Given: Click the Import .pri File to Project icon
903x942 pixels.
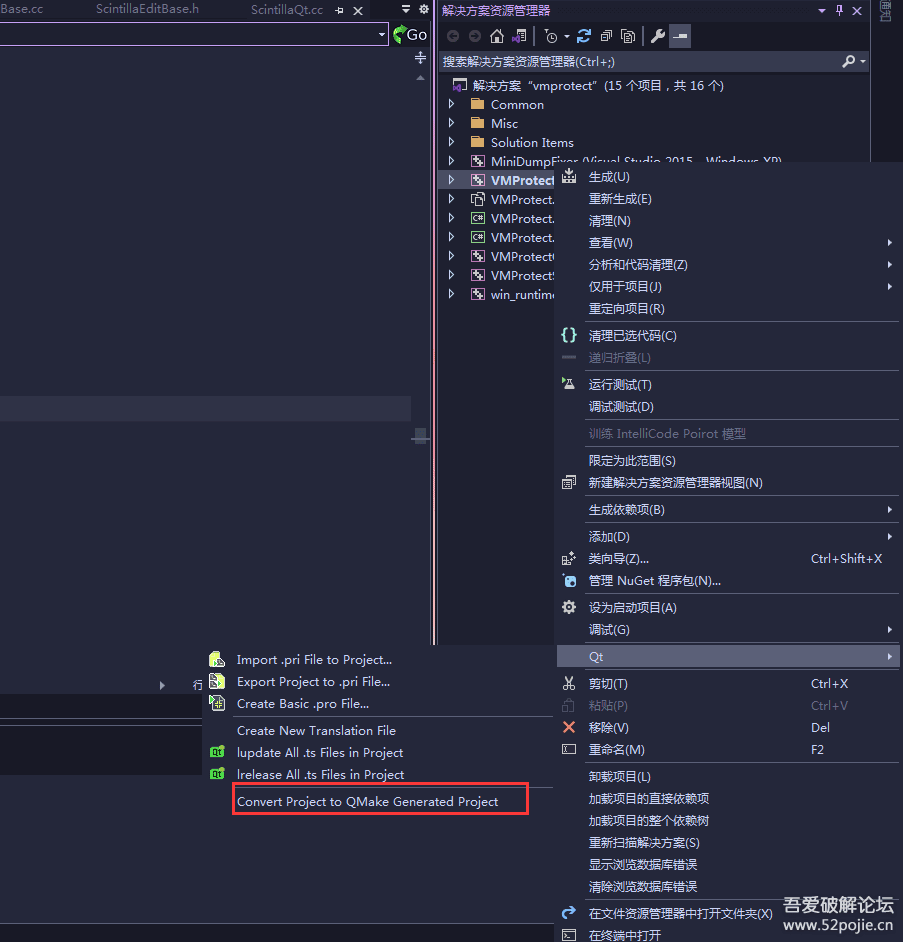Looking at the screenshot, I should click(x=217, y=659).
